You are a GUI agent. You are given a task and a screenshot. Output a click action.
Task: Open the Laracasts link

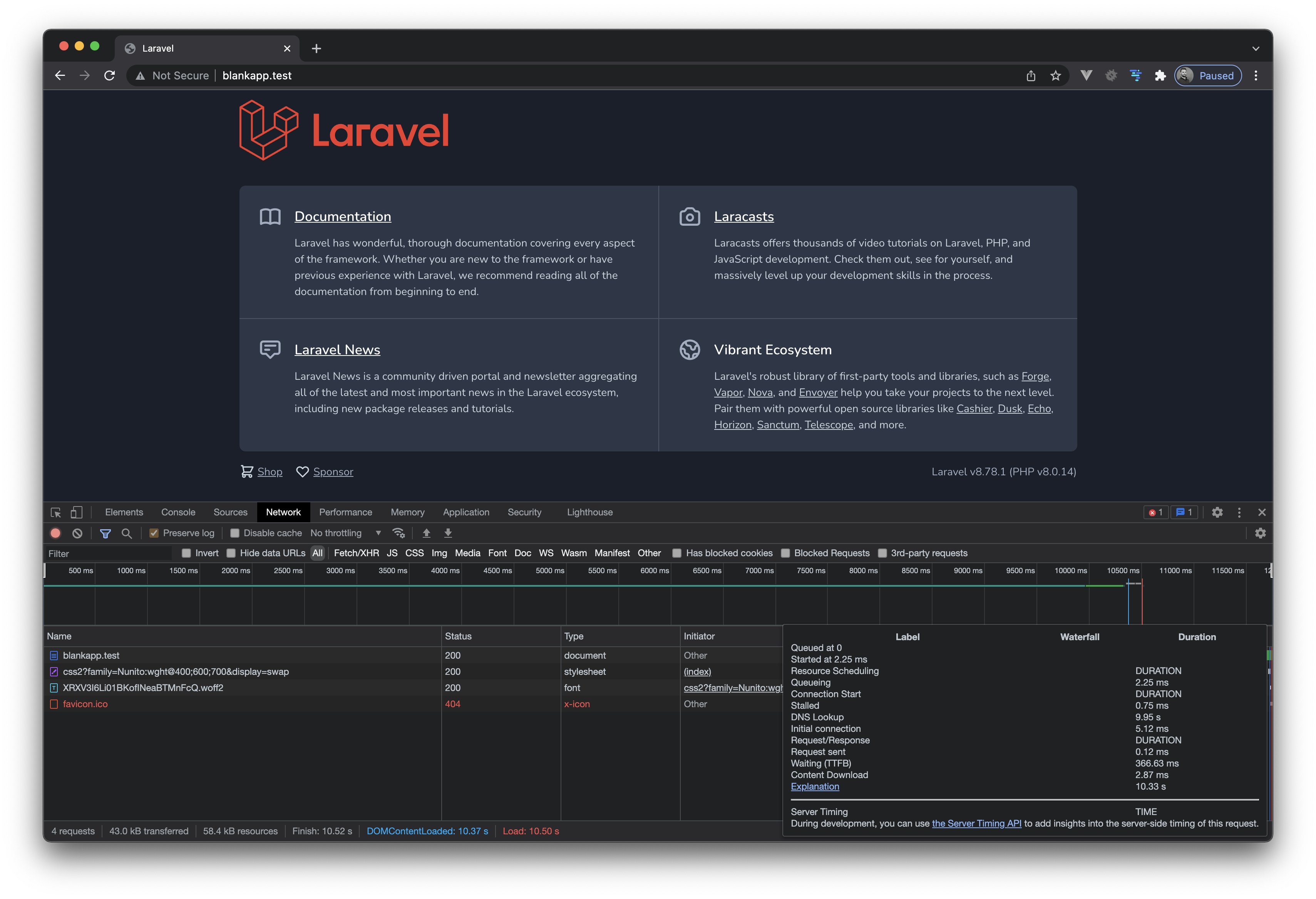point(743,216)
